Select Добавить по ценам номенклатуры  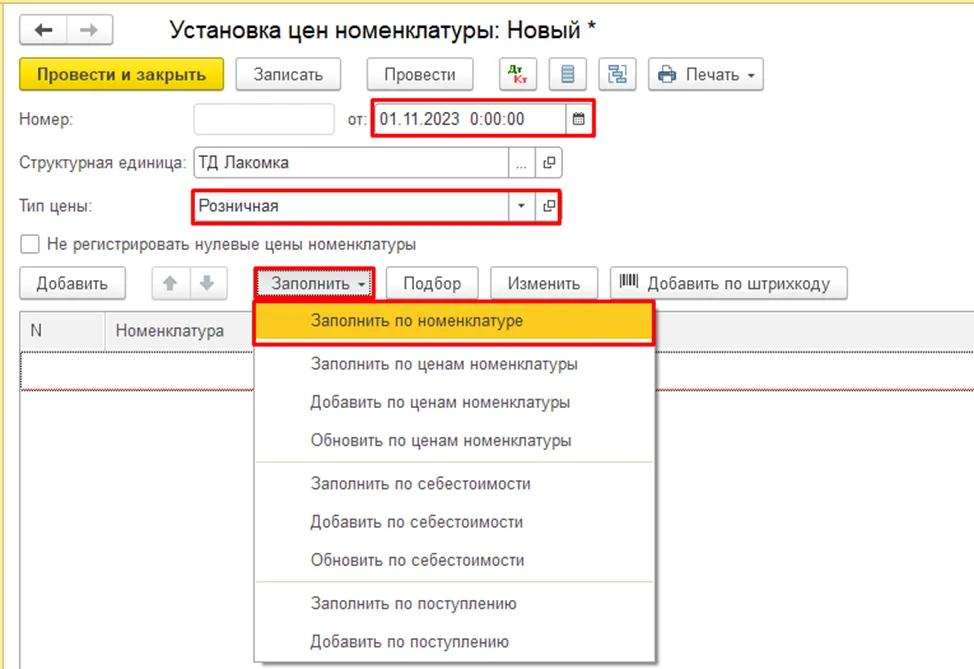coord(454,402)
